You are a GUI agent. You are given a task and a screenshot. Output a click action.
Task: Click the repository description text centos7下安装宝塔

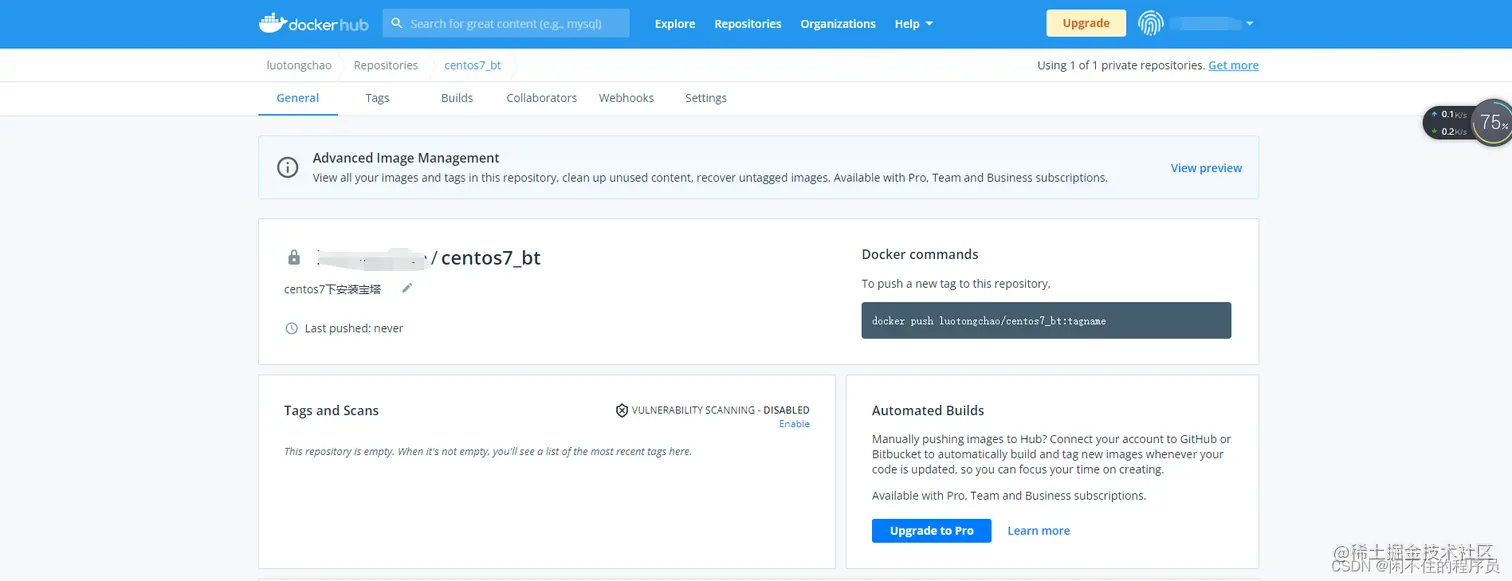click(x=332, y=289)
